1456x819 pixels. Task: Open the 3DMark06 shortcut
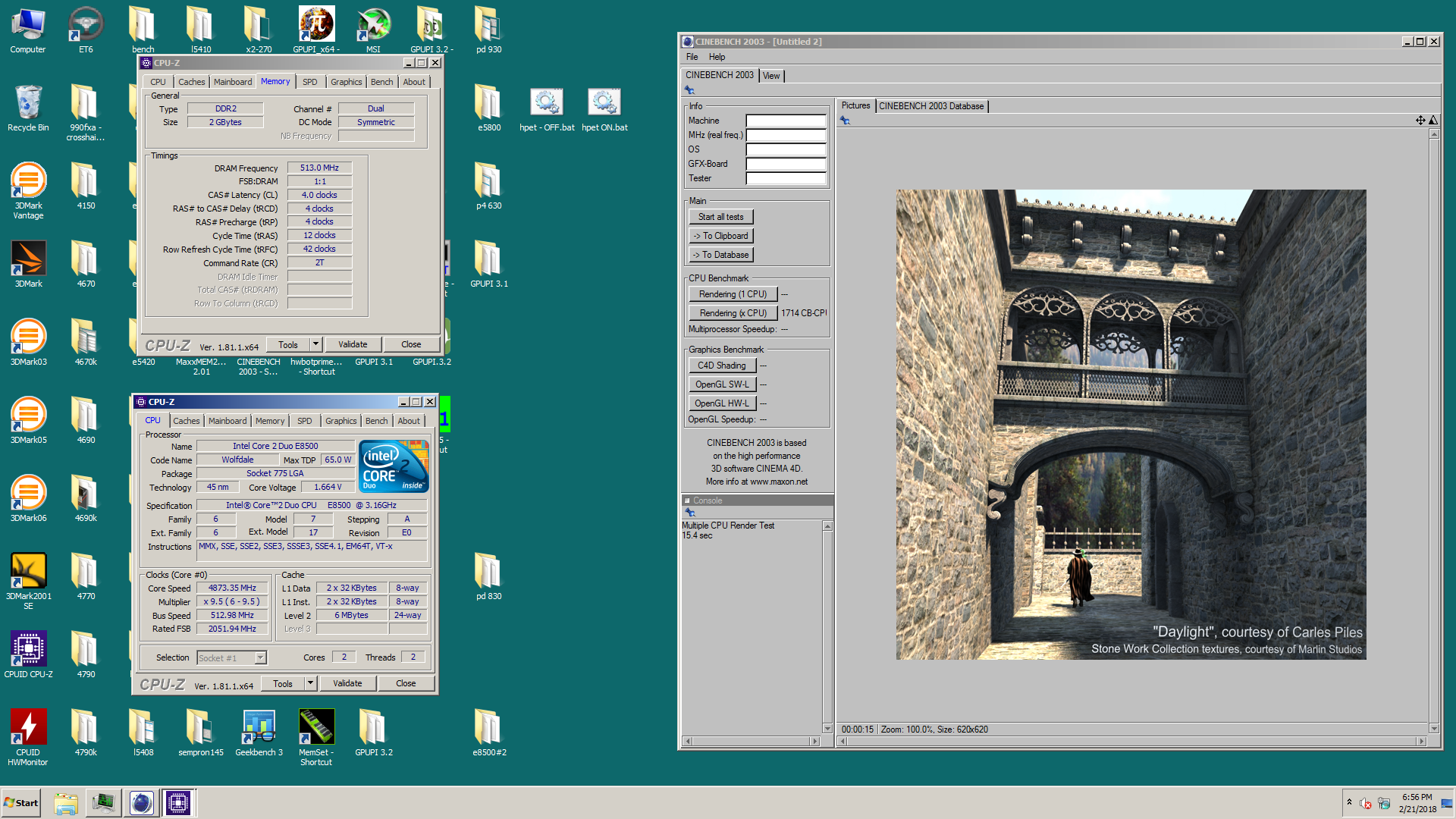[28, 499]
